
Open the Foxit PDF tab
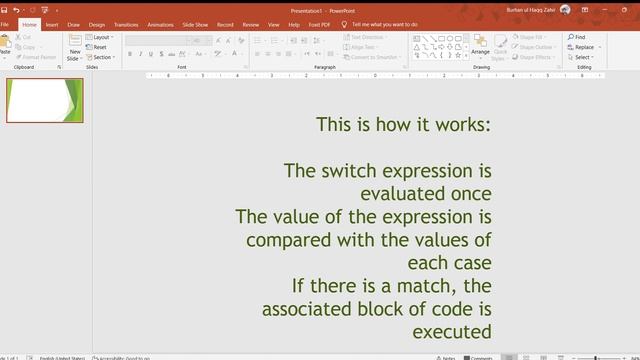[x=319, y=25]
